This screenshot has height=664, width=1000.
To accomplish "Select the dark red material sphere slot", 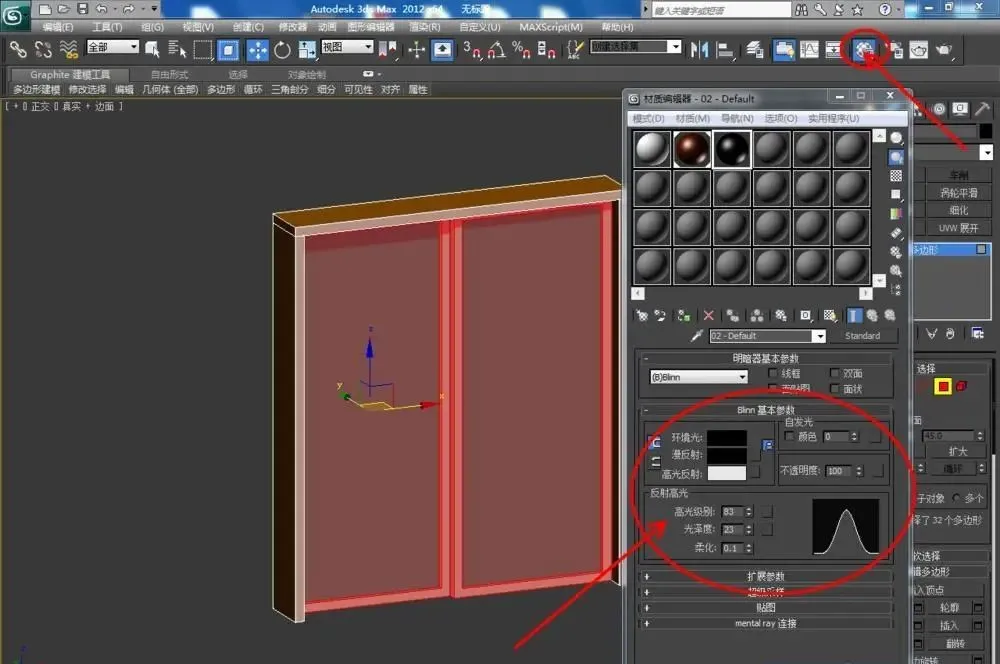I will point(692,149).
